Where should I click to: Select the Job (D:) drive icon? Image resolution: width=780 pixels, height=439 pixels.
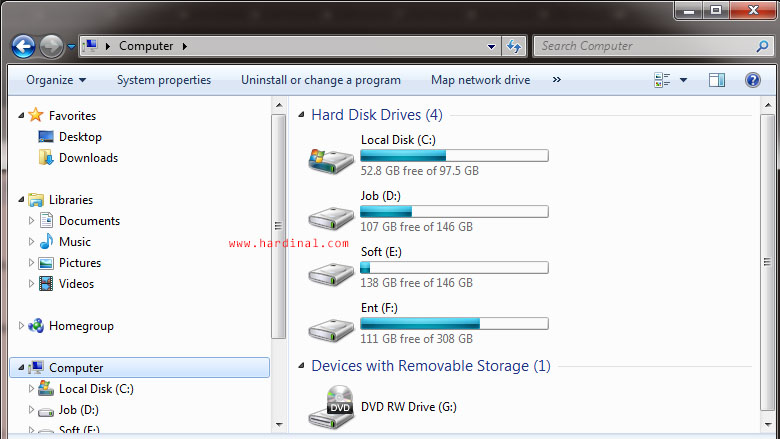pyautogui.click(x=331, y=218)
